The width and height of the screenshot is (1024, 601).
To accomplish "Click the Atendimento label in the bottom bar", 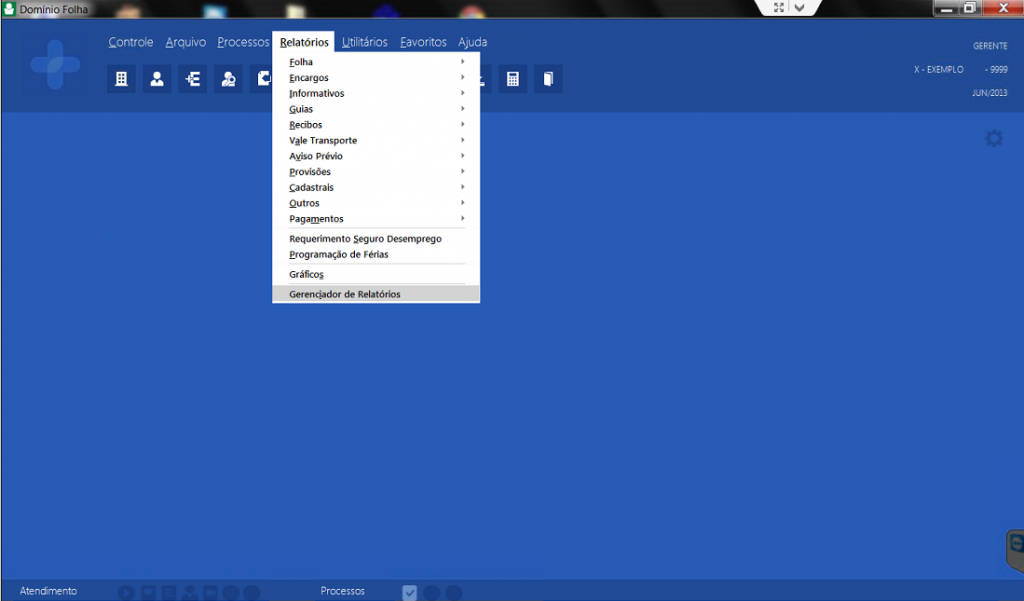I will pos(48,591).
